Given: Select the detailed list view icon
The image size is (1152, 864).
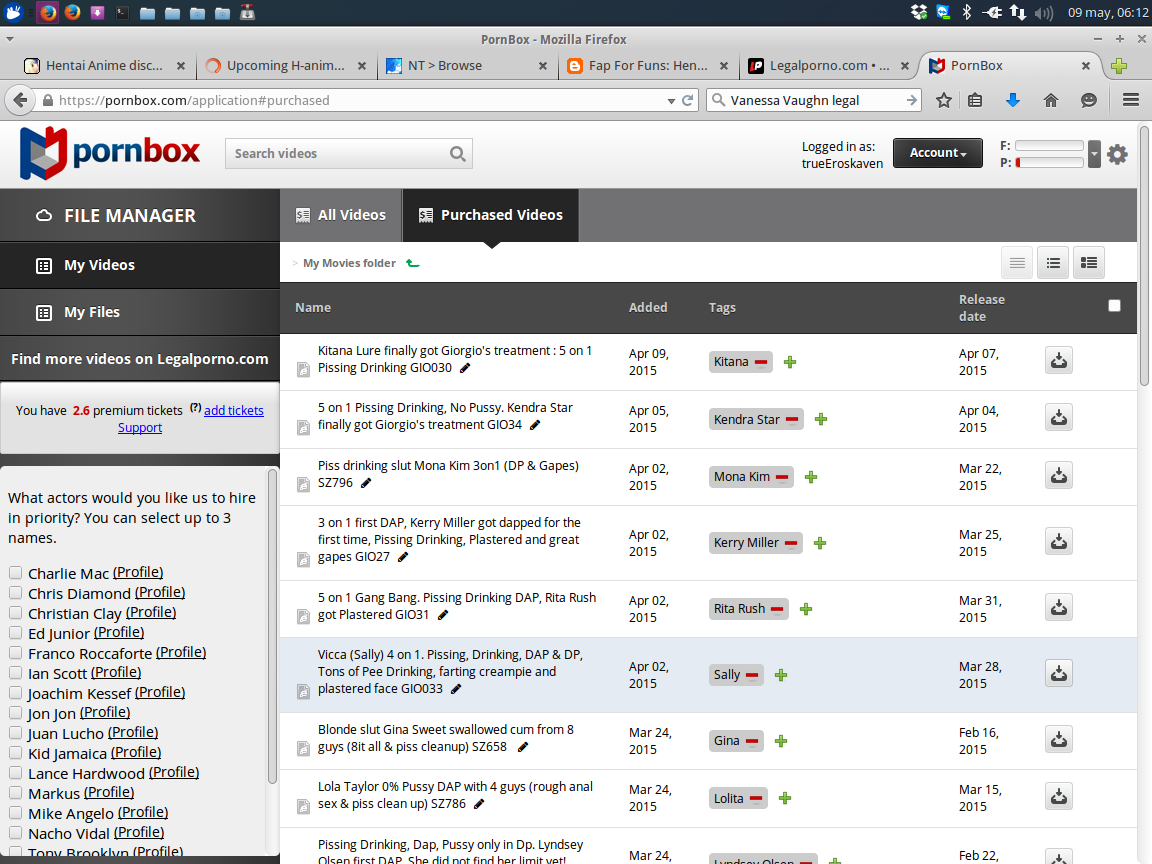Looking at the screenshot, I should coord(1089,263).
